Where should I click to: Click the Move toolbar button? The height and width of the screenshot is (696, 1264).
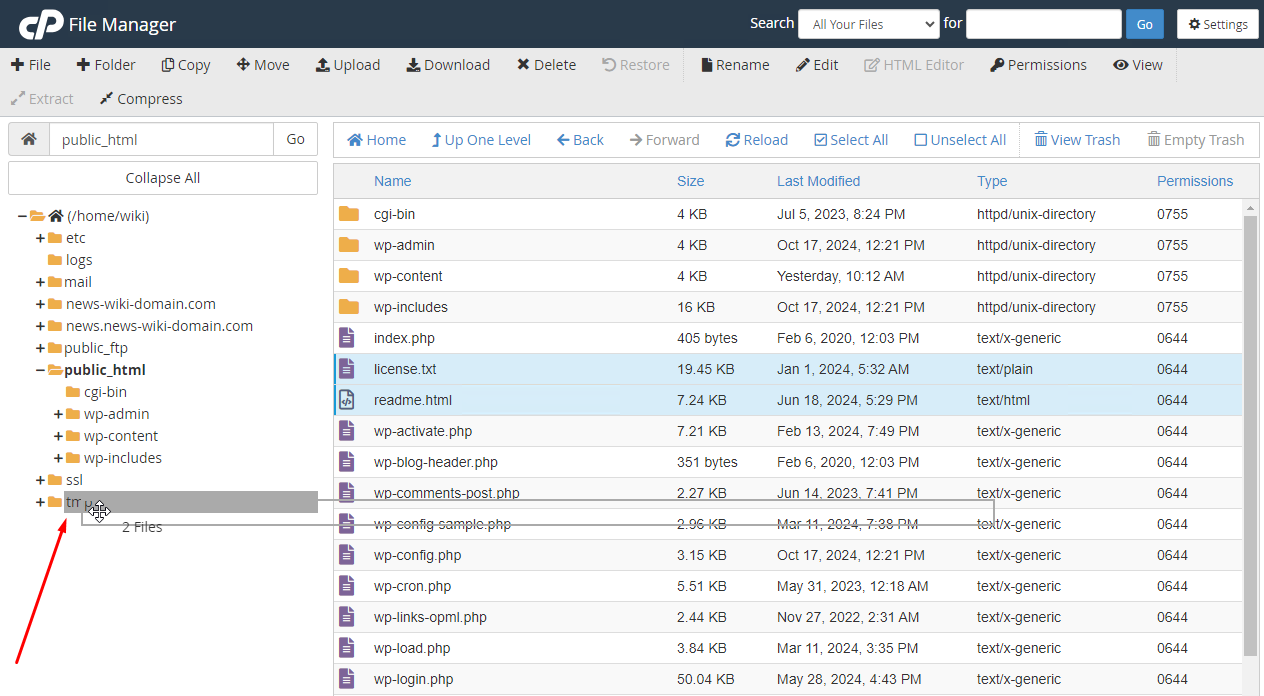263,65
